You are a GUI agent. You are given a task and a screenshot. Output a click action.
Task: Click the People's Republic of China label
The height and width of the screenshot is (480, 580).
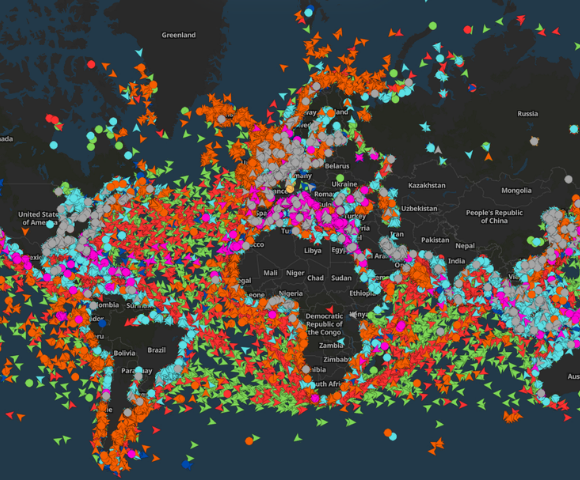(x=494, y=217)
